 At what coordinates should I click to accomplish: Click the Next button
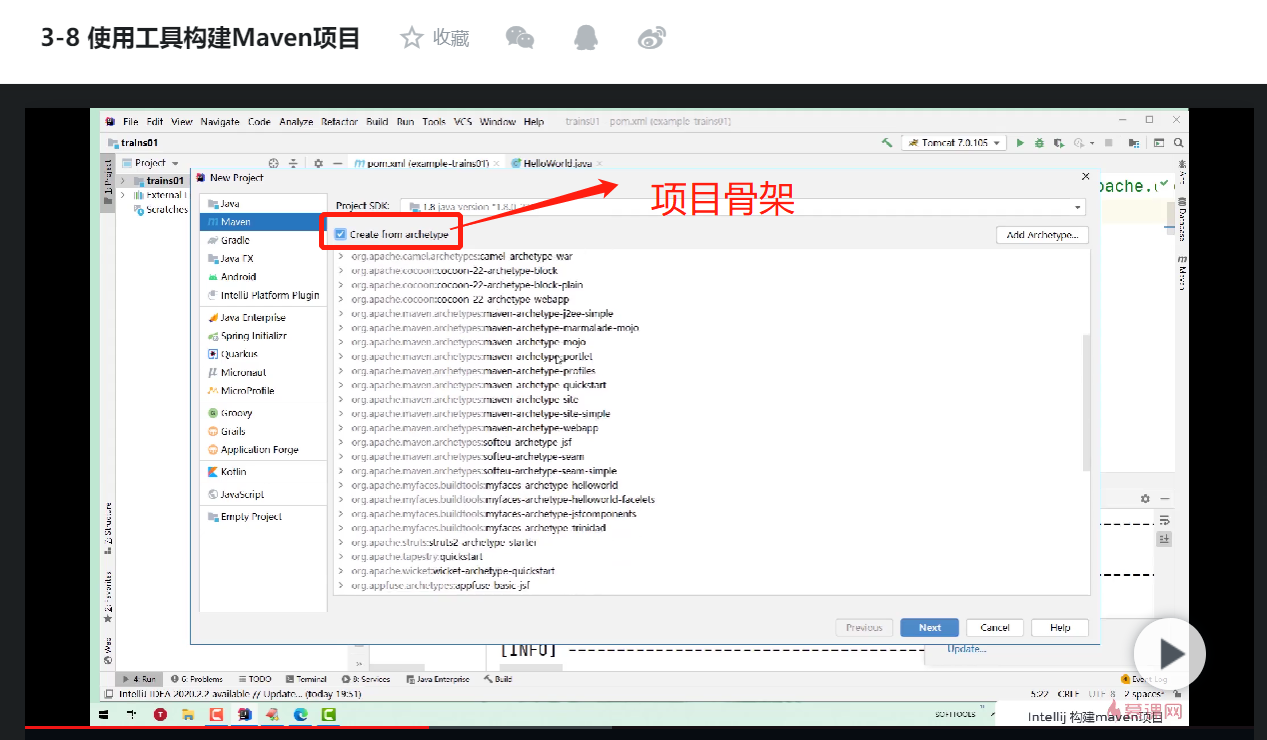point(930,627)
